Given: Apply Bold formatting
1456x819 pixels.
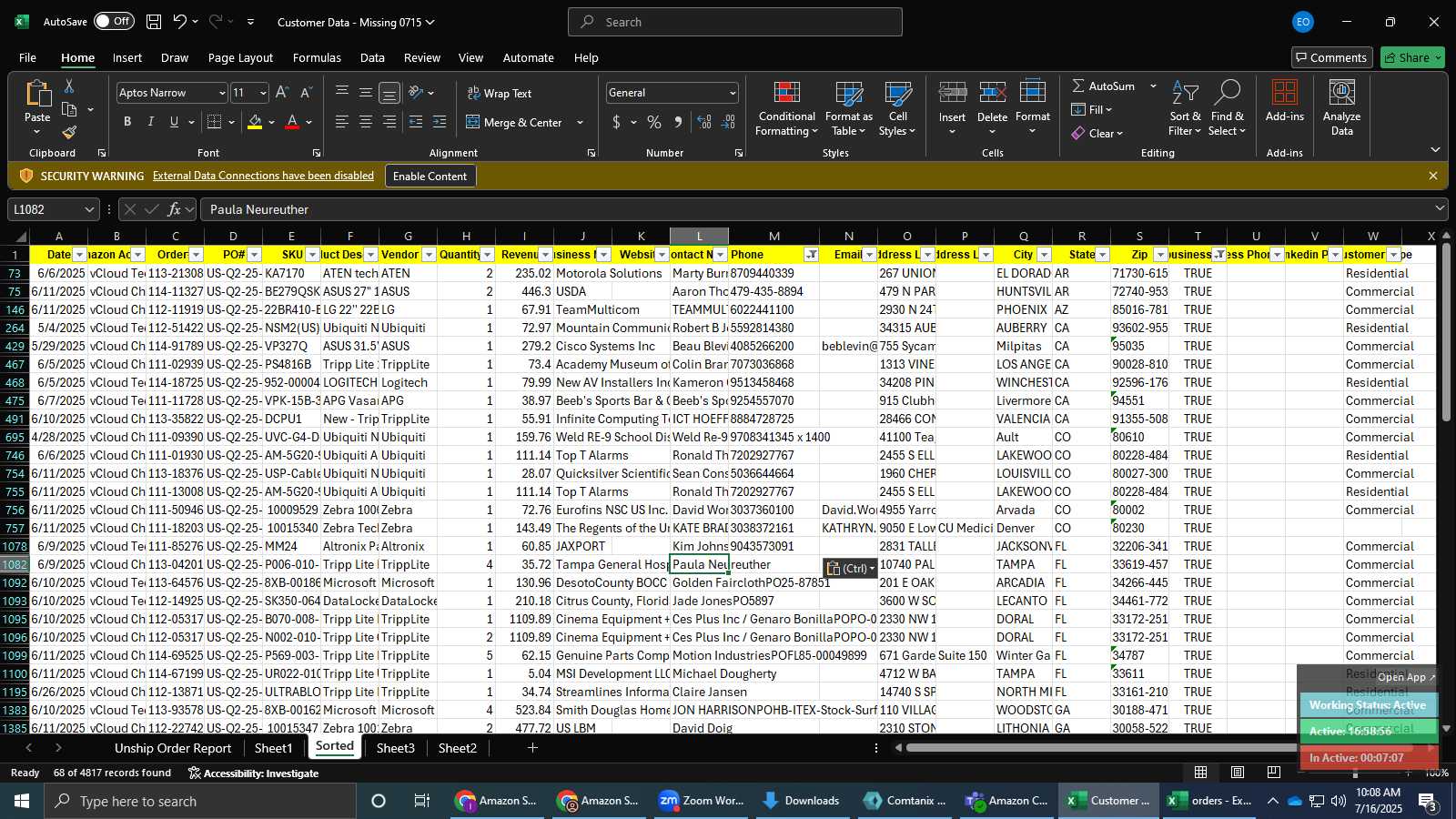Looking at the screenshot, I should coord(127,122).
